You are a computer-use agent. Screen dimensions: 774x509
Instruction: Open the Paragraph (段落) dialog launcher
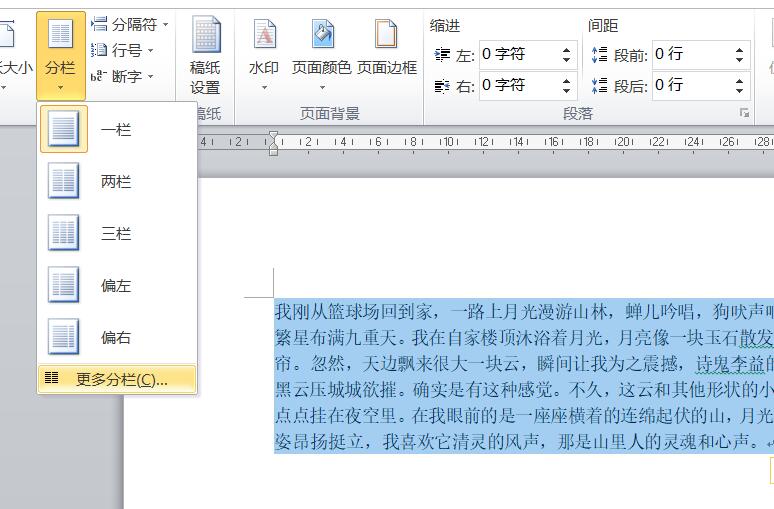744,114
